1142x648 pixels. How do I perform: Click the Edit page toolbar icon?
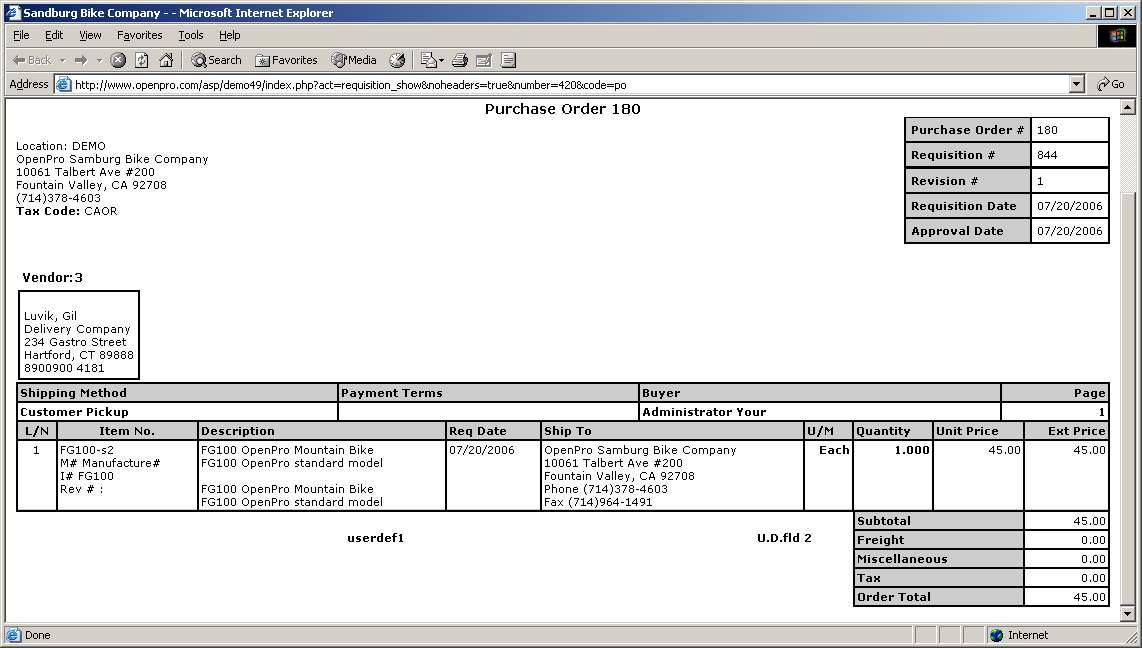484,60
